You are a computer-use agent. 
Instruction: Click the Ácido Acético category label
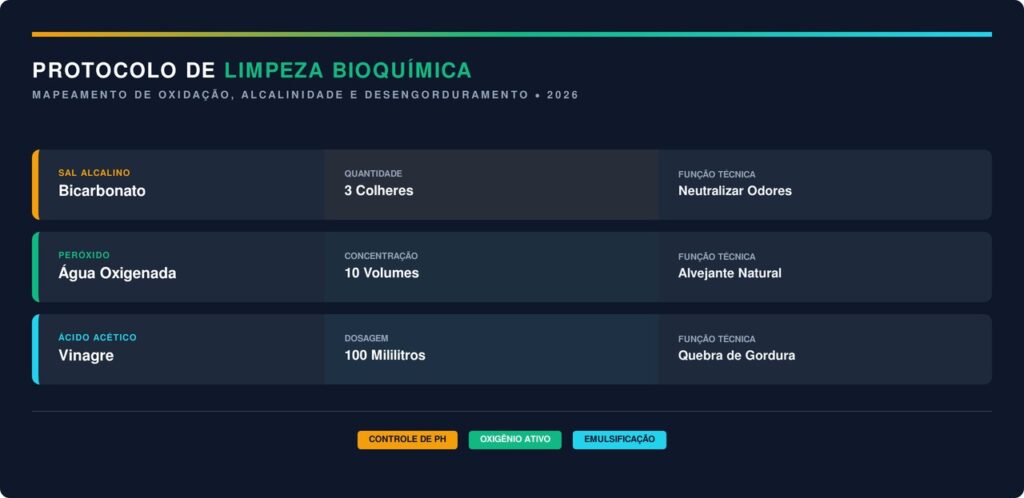click(x=97, y=338)
